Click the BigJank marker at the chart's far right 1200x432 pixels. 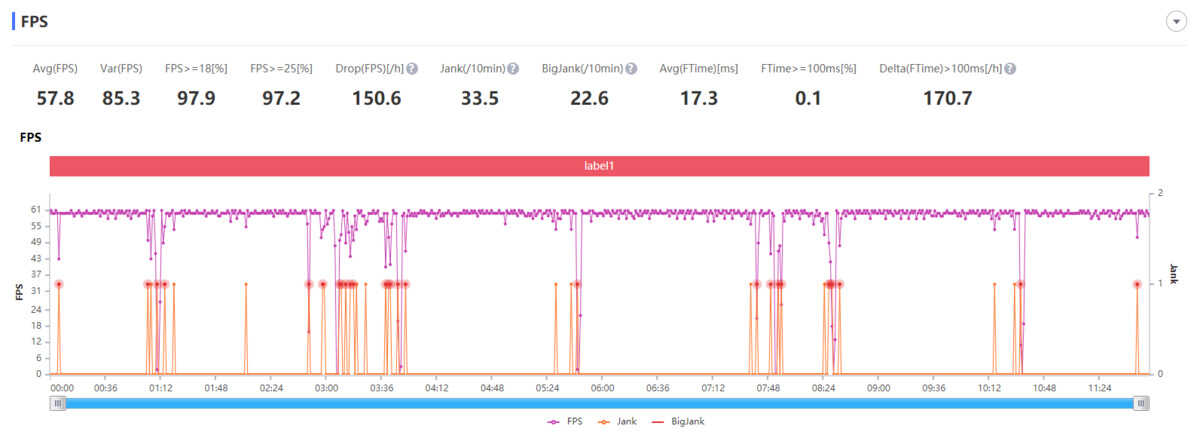tap(1137, 284)
